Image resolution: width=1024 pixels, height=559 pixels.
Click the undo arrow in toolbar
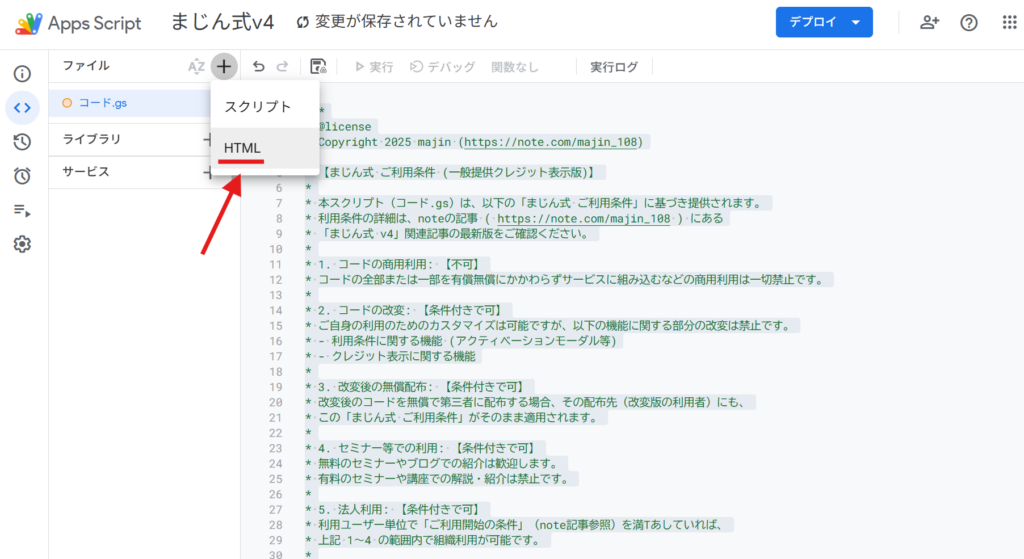tap(259, 67)
